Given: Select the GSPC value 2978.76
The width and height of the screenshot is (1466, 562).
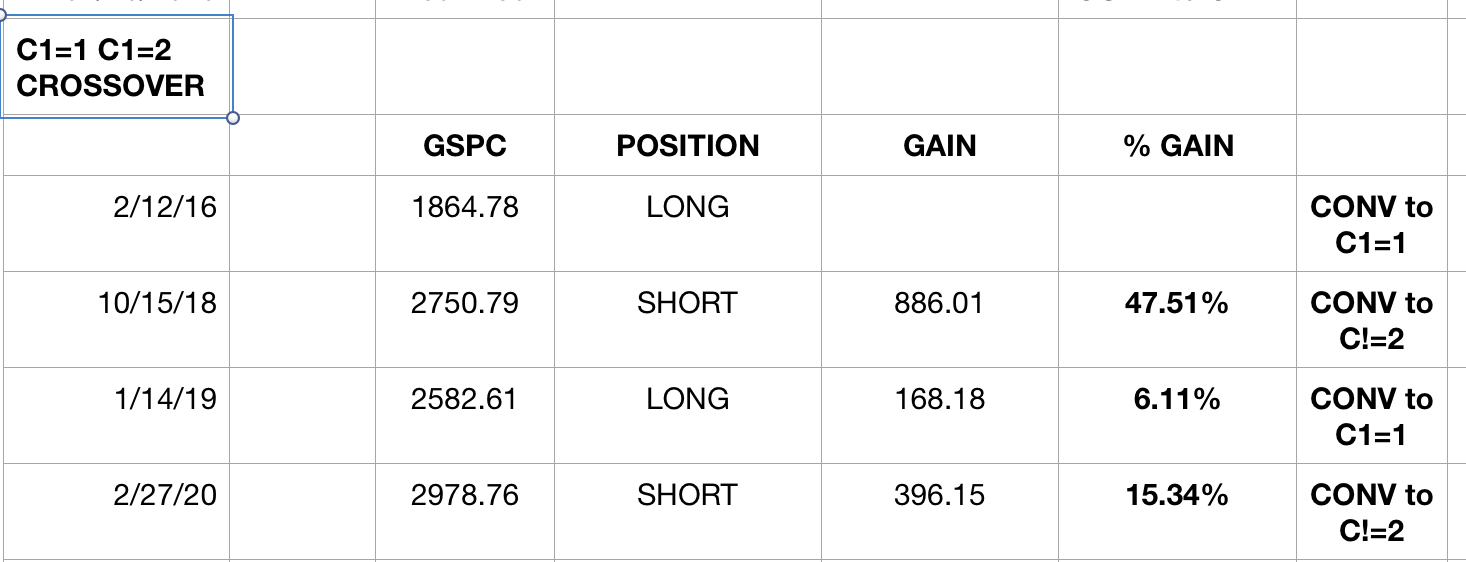Looking at the screenshot, I should (465, 495).
